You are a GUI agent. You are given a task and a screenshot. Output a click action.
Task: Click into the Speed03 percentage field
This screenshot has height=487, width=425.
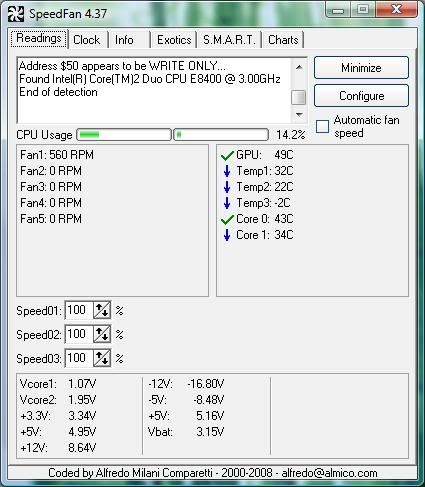click(x=79, y=358)
